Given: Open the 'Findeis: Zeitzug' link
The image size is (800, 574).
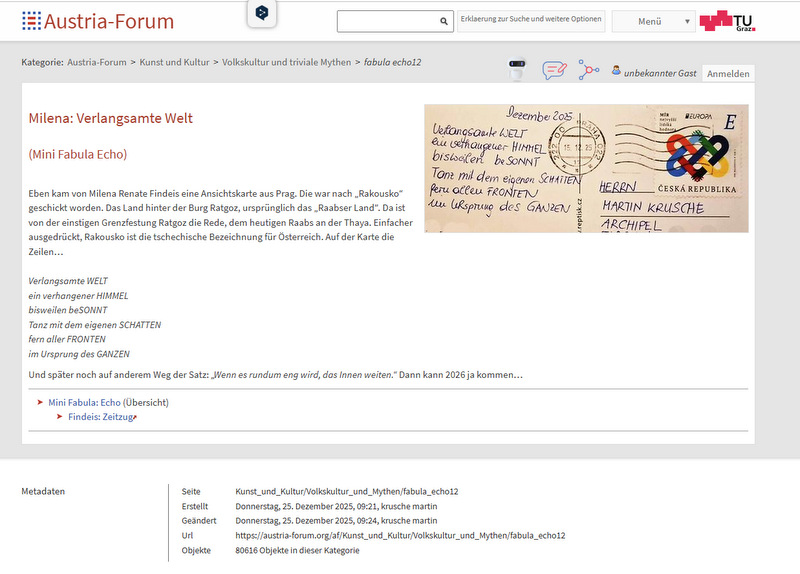Looking at the screenshot, I should point(100,417).
